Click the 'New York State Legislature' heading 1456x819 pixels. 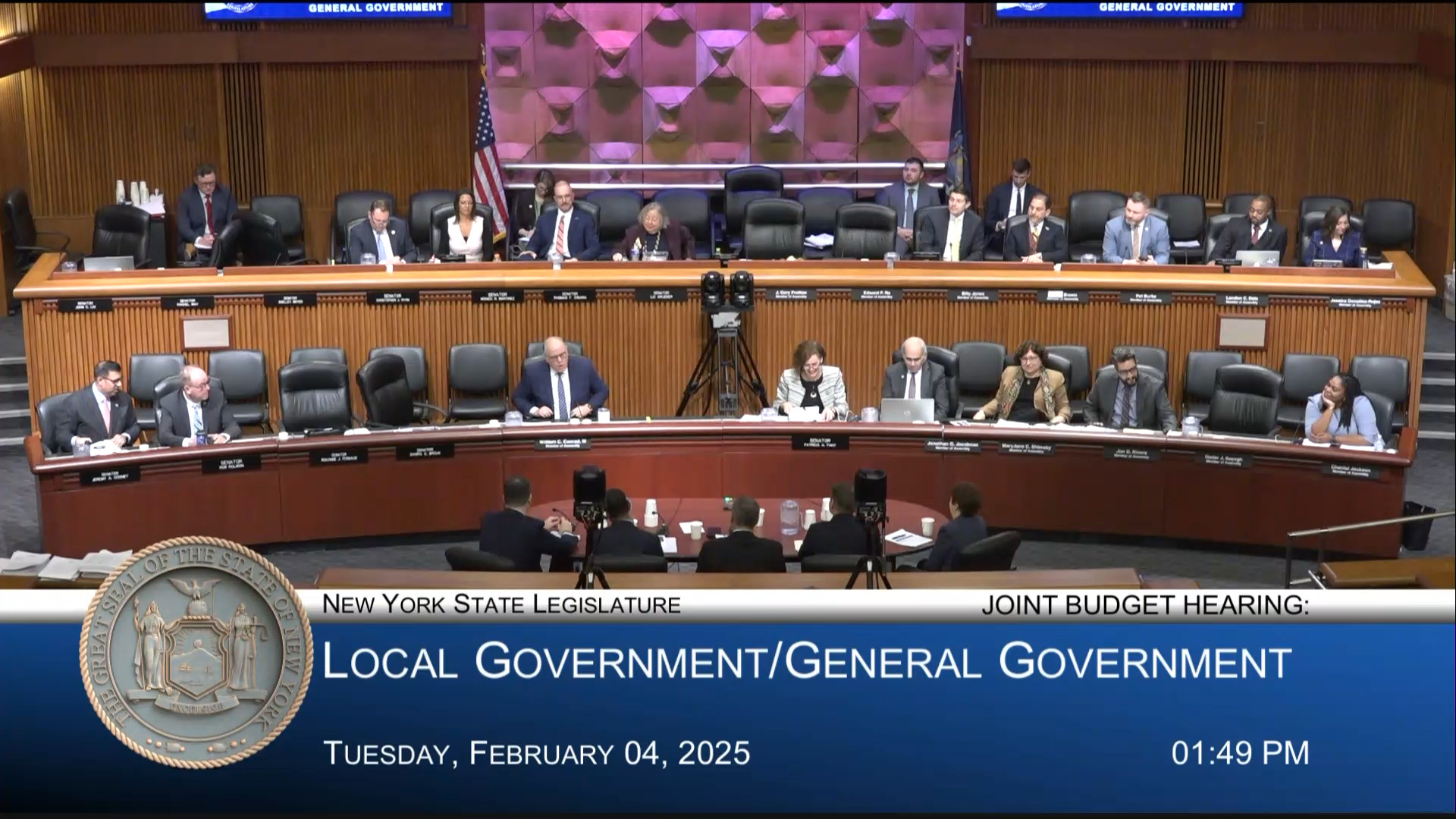point(501,604)
